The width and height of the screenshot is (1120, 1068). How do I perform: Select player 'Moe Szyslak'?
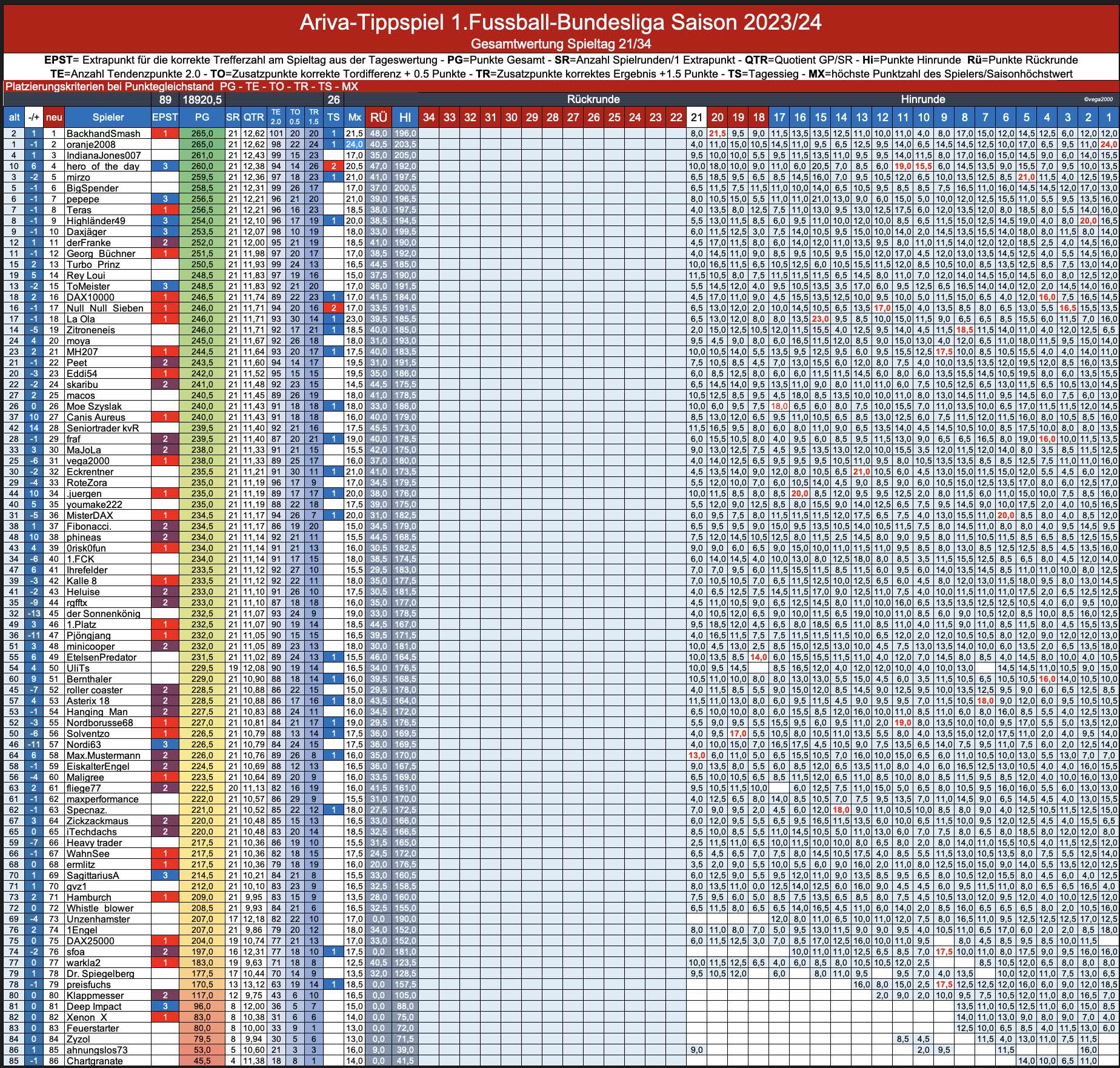pyautogui.click(x=94, y=406)
